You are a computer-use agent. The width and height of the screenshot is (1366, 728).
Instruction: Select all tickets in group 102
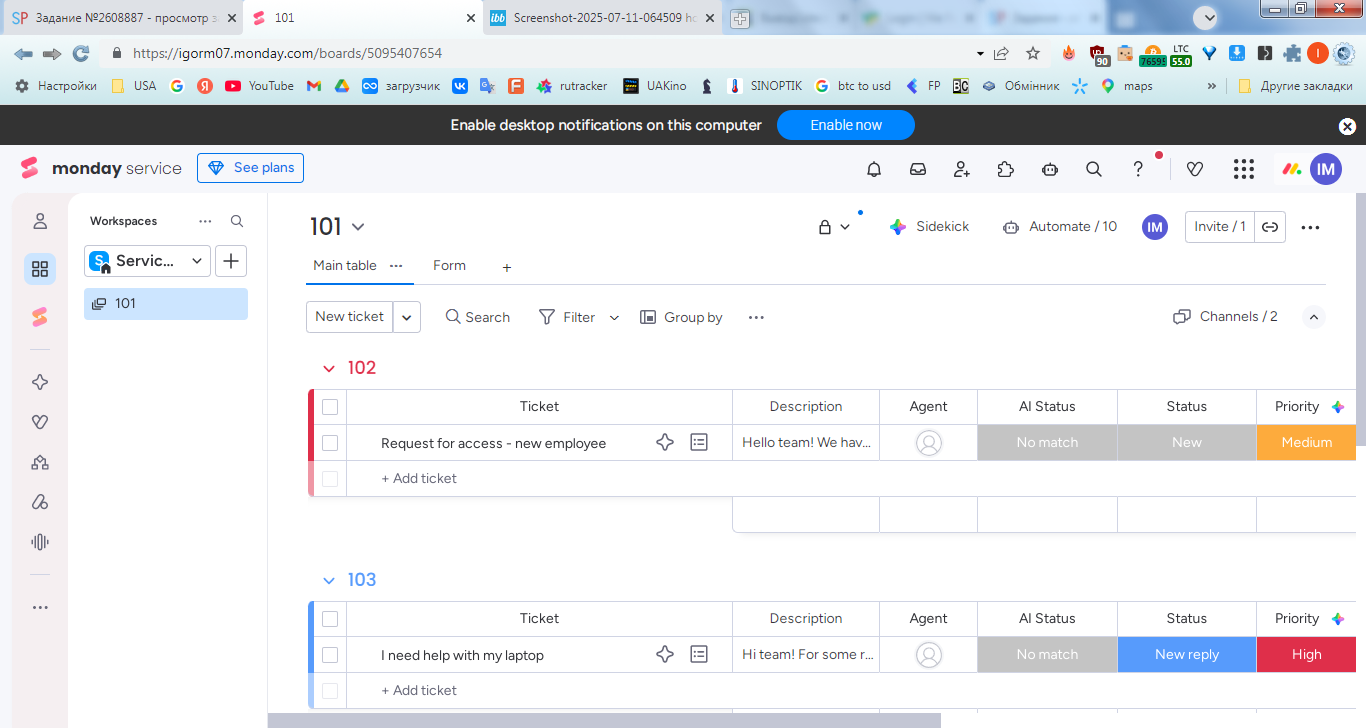pyautogui.click(x=330, y=407)
